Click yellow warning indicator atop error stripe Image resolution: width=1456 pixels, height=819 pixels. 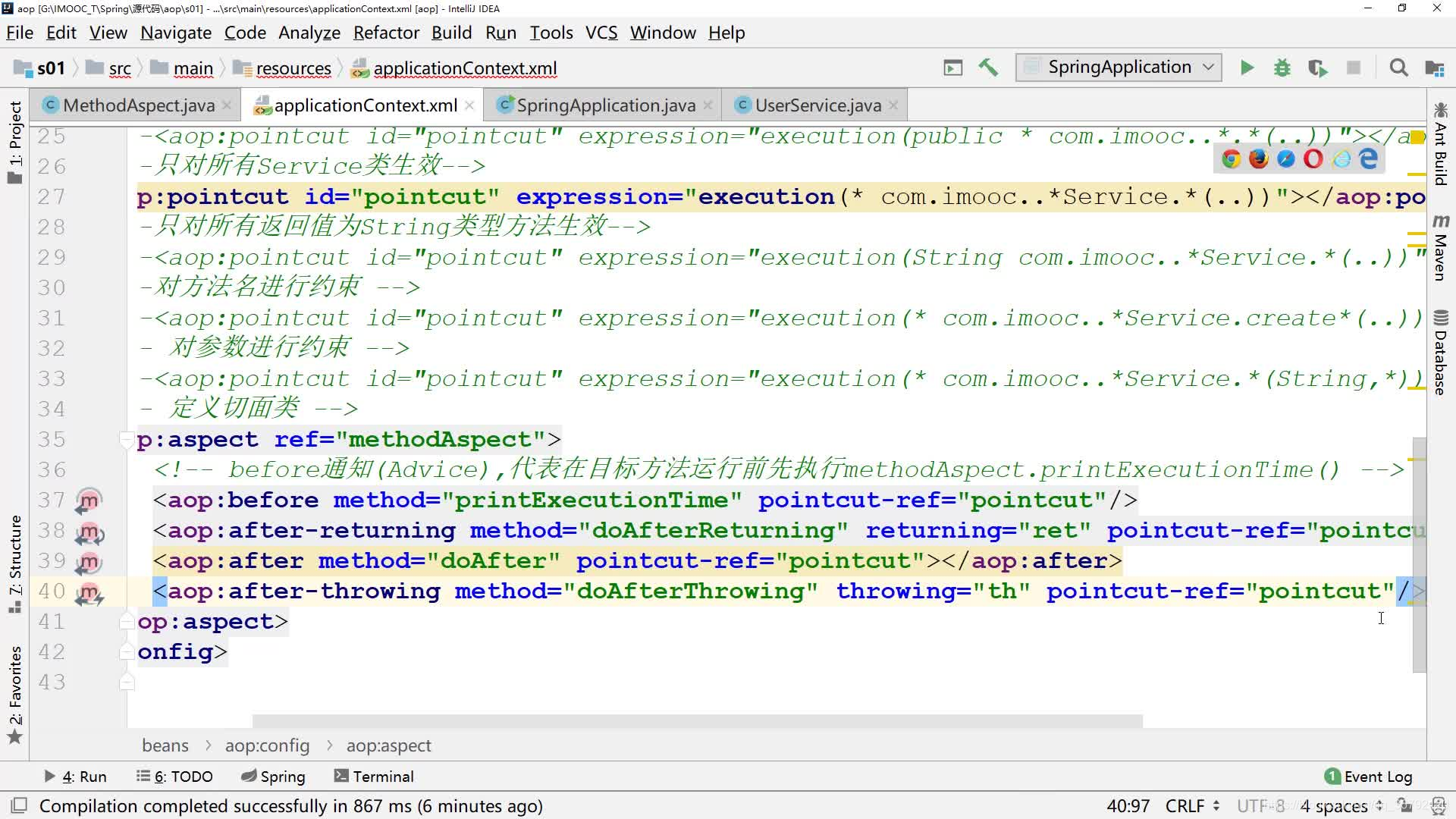(x=1417, y=137)
